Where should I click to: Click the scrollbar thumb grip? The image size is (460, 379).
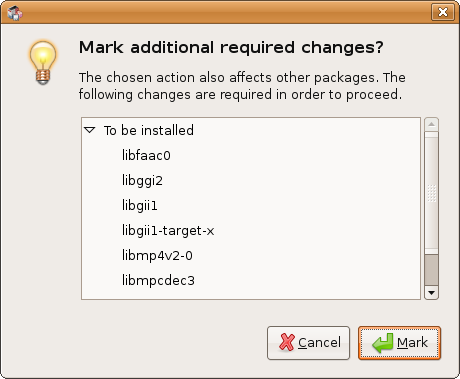[431, 193]
